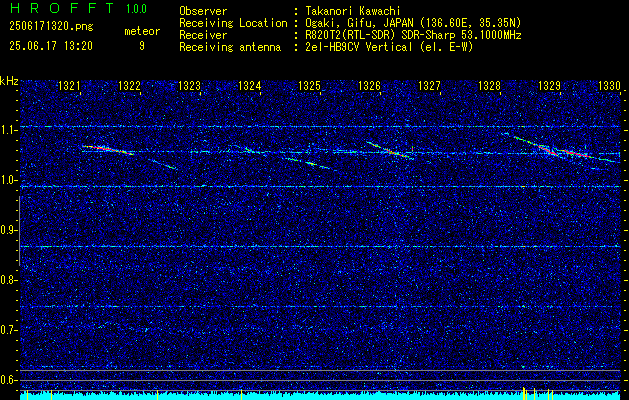Click the observer name Takanori Kawachi
This screenshot has height=400, width=629.
click(x=353, y=11)
